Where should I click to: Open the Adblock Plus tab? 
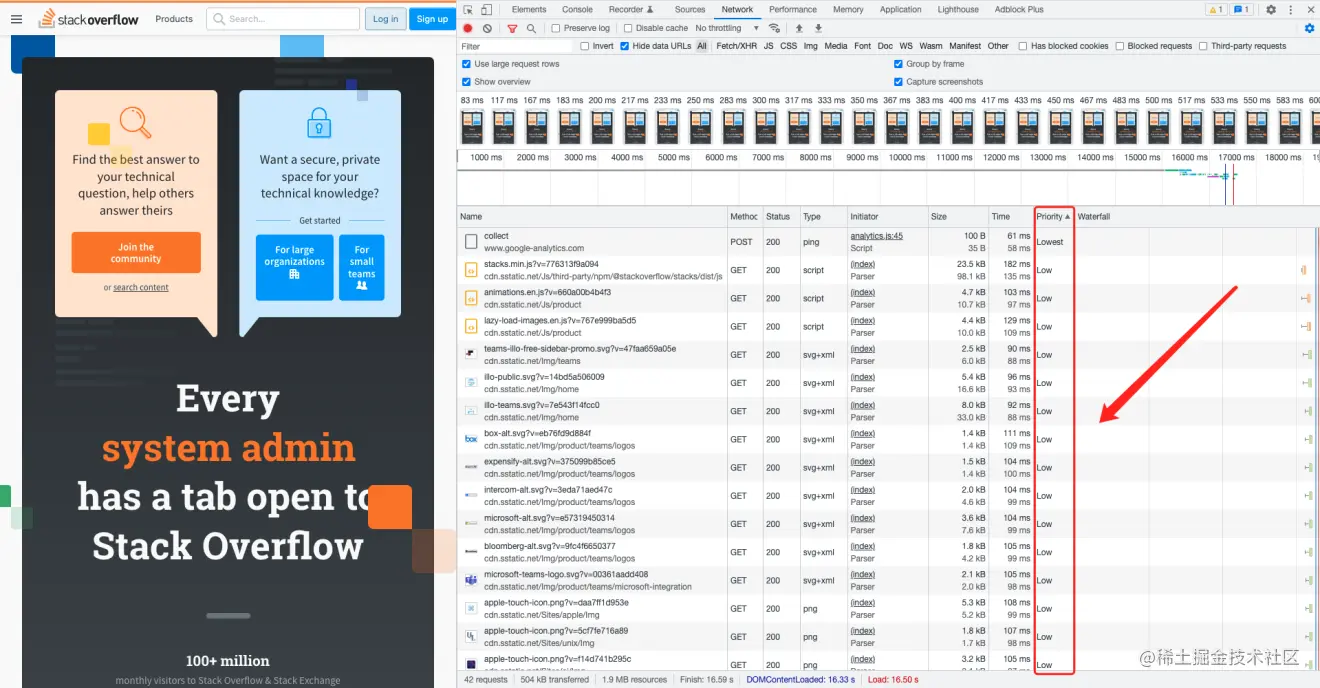(1019, 9)
